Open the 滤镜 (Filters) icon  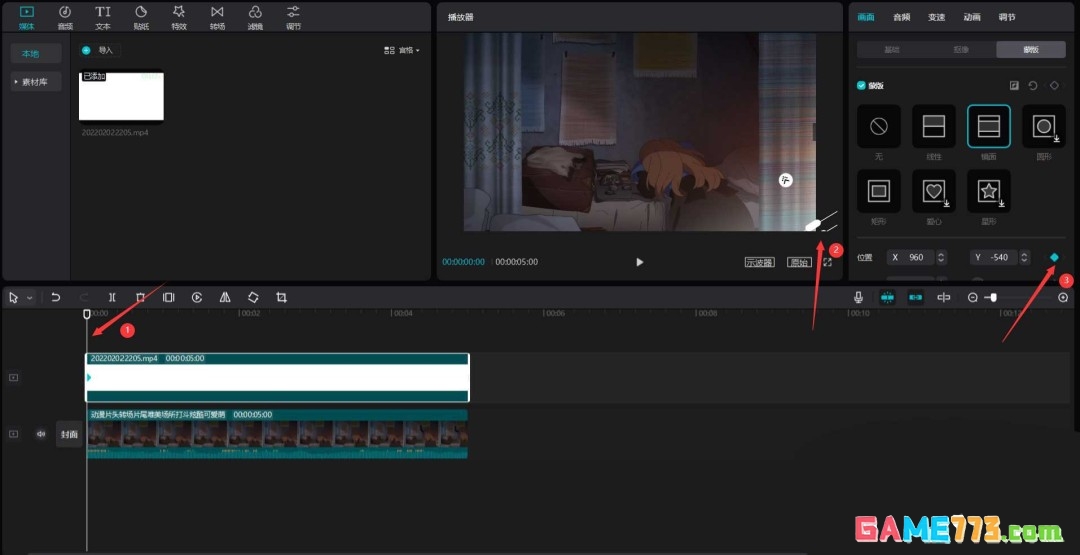point(255,17)
